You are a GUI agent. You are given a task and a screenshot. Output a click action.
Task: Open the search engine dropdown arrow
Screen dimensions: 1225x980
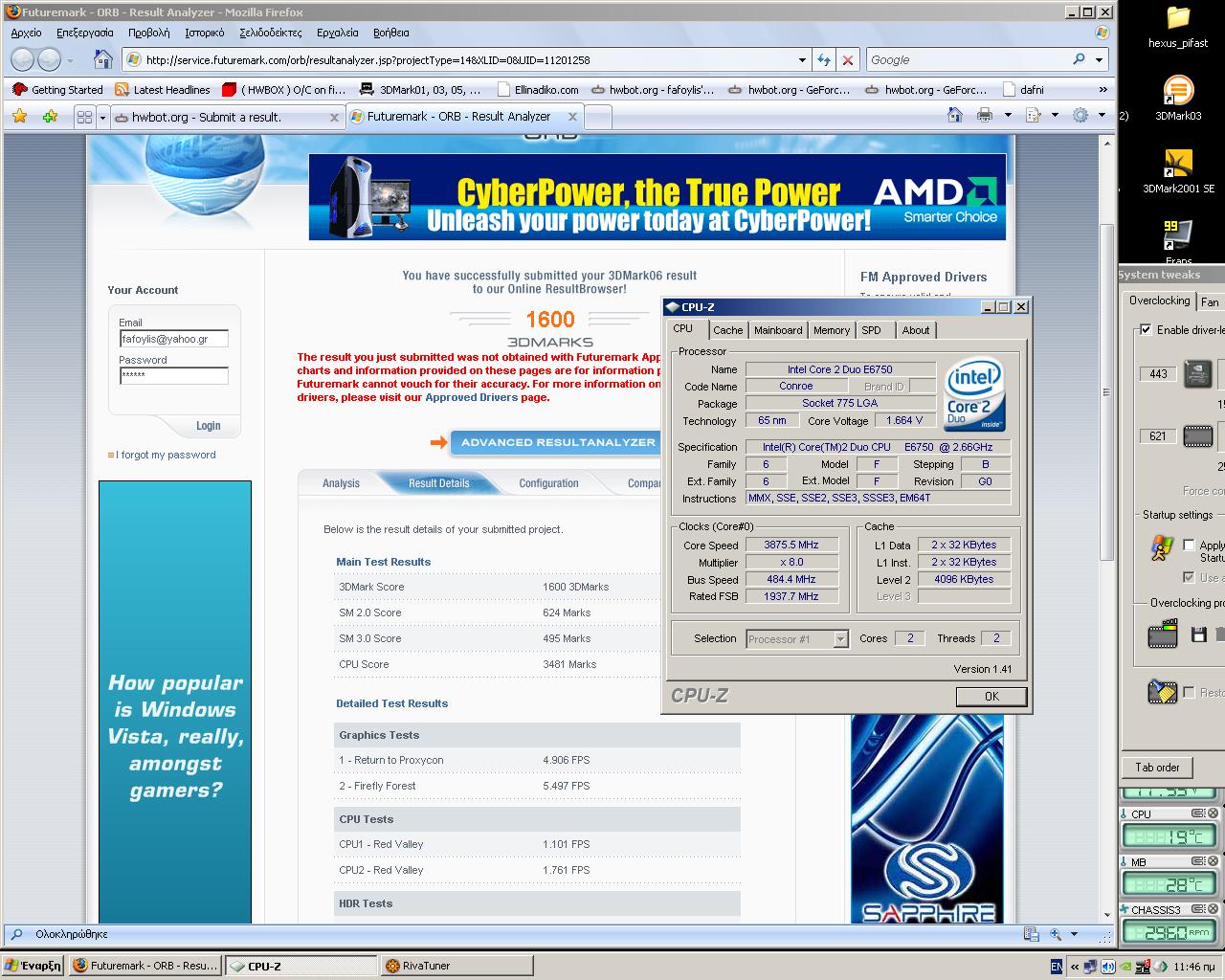(x=1099, y=59)
